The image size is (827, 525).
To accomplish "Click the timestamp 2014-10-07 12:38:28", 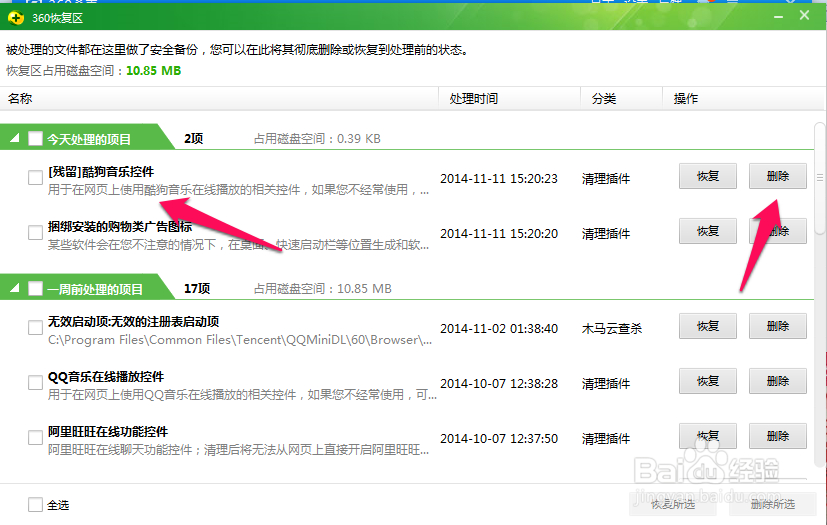I will [499, 384].
